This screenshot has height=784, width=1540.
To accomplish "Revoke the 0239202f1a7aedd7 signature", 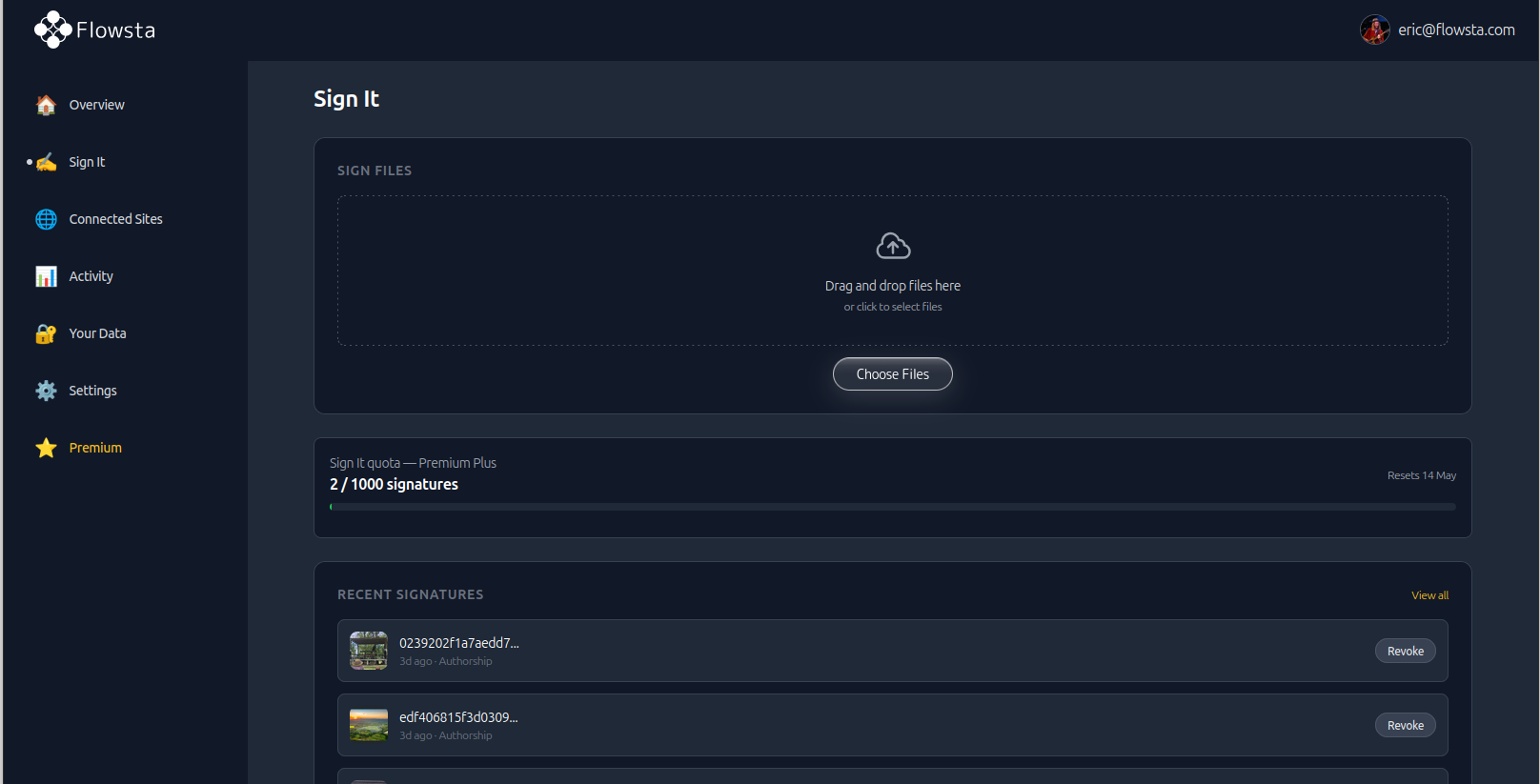I will click(1406, 651).
